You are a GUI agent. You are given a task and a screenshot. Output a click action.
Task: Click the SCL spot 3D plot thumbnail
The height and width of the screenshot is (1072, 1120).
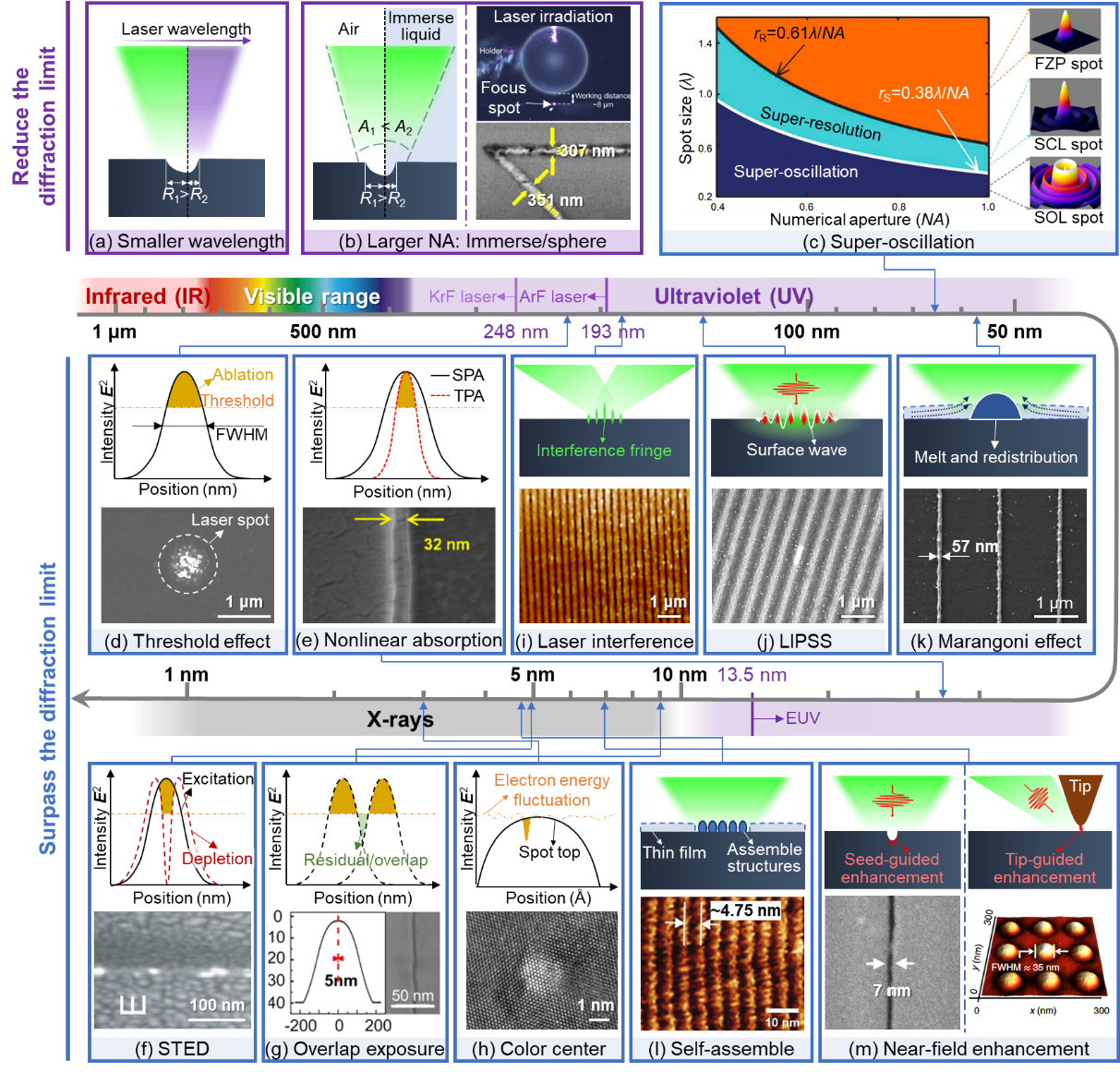point(1065,106)
